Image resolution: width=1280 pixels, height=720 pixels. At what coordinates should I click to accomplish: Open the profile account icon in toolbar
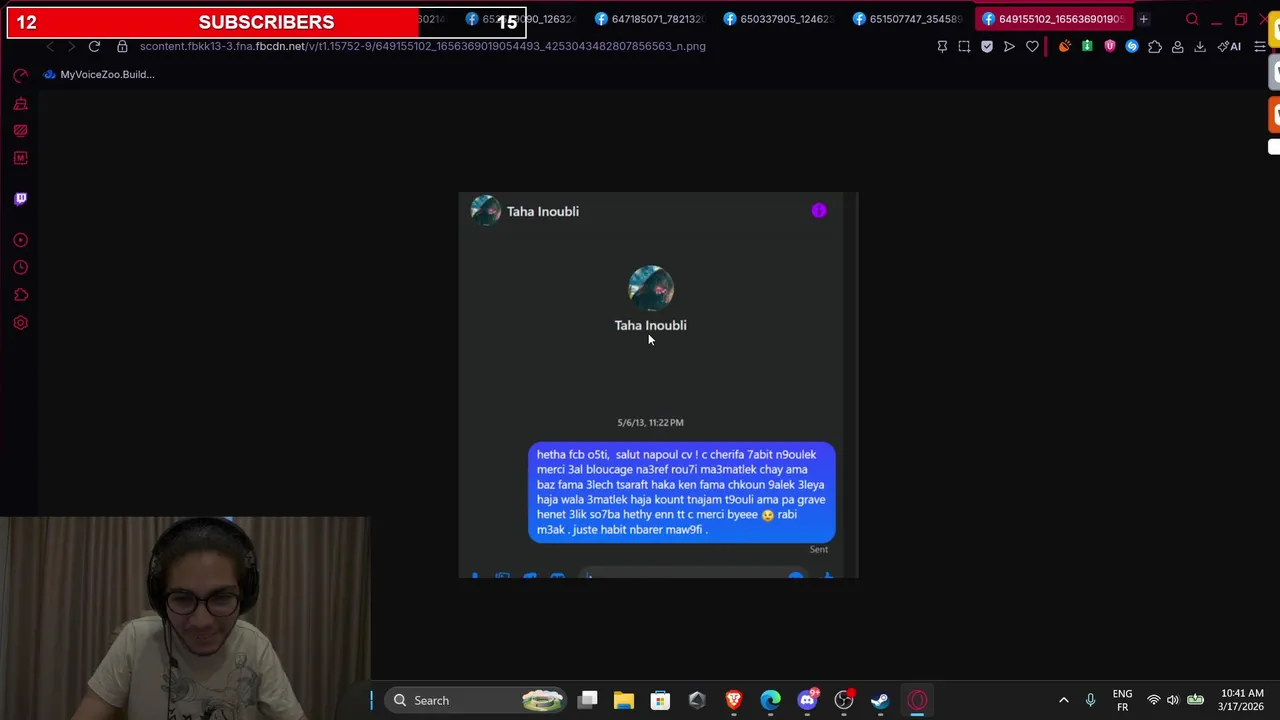tap(1178, 46)
